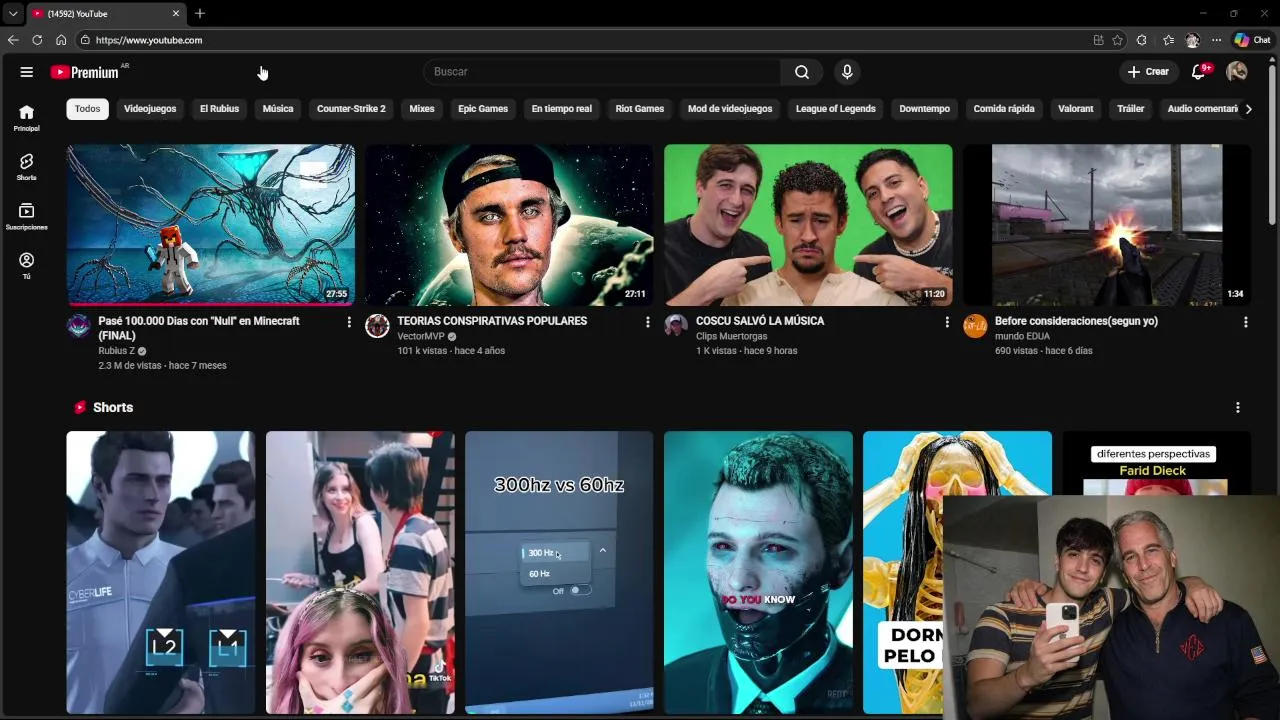Open mundo EDUA channel name link
1280x720 pixels.
(1022, 337)
